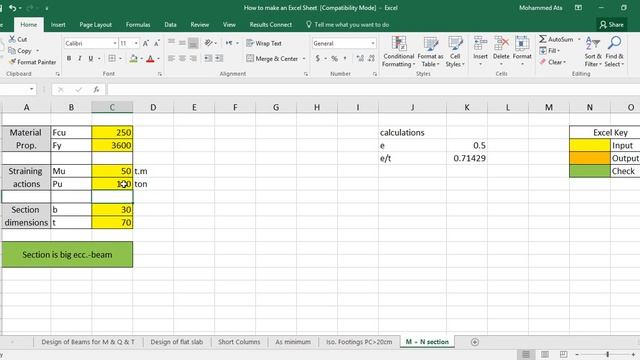This screenshot has height=360, width=640.
Task: Click Page Layout view button in status bar
Action: [x=544, y=354]
